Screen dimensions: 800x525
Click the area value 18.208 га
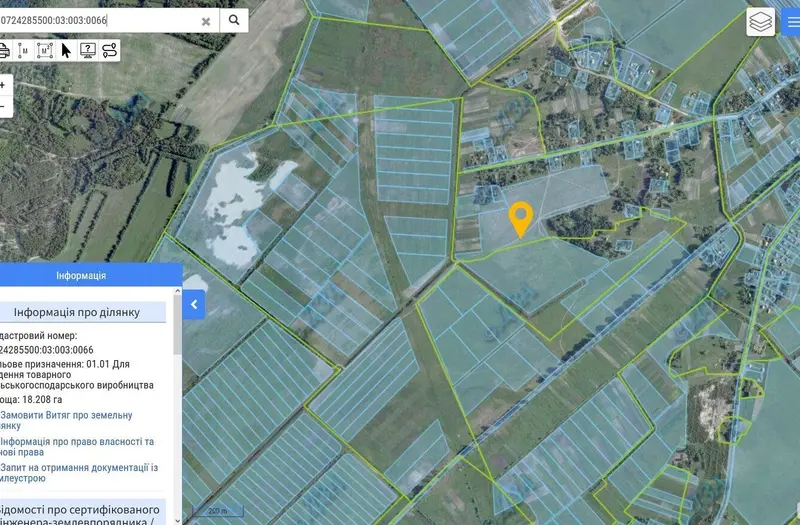tap(40, 399)
